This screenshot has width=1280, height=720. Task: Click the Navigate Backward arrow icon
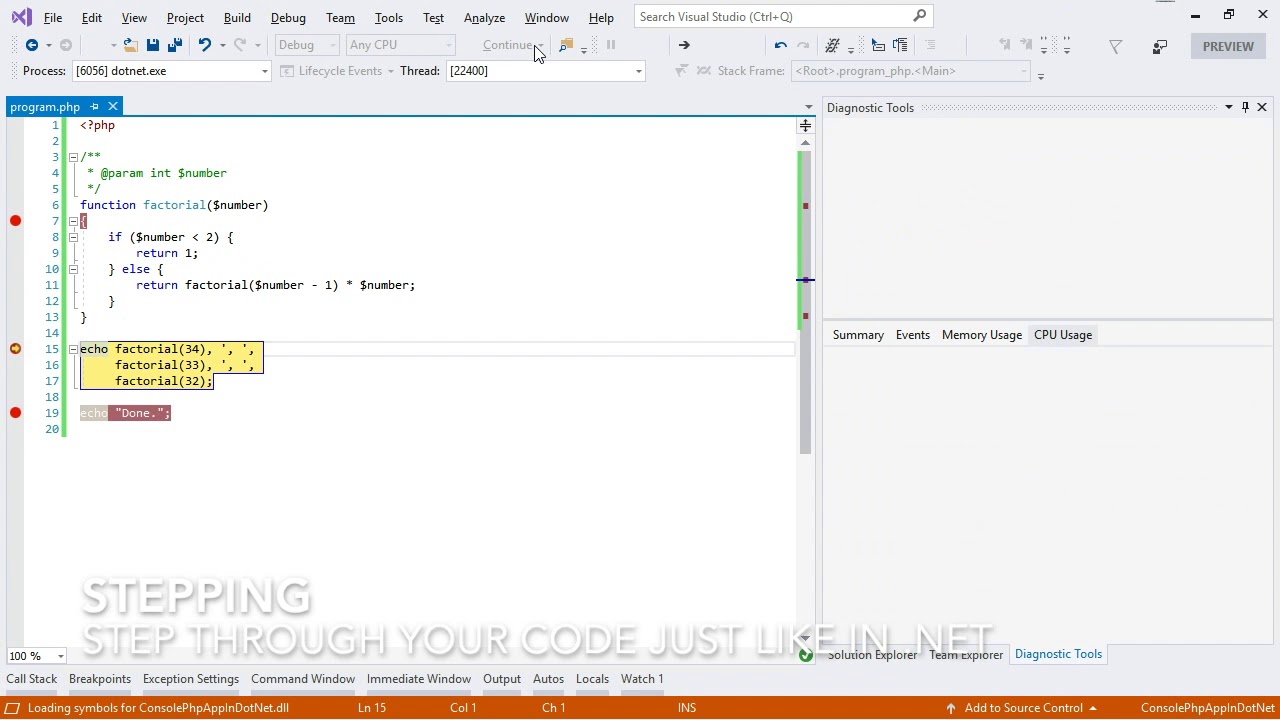(32, 45)
